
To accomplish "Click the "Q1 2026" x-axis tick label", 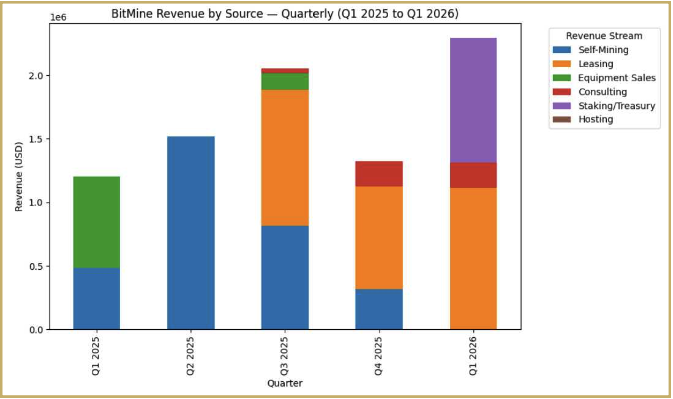I will click(473, 356).
